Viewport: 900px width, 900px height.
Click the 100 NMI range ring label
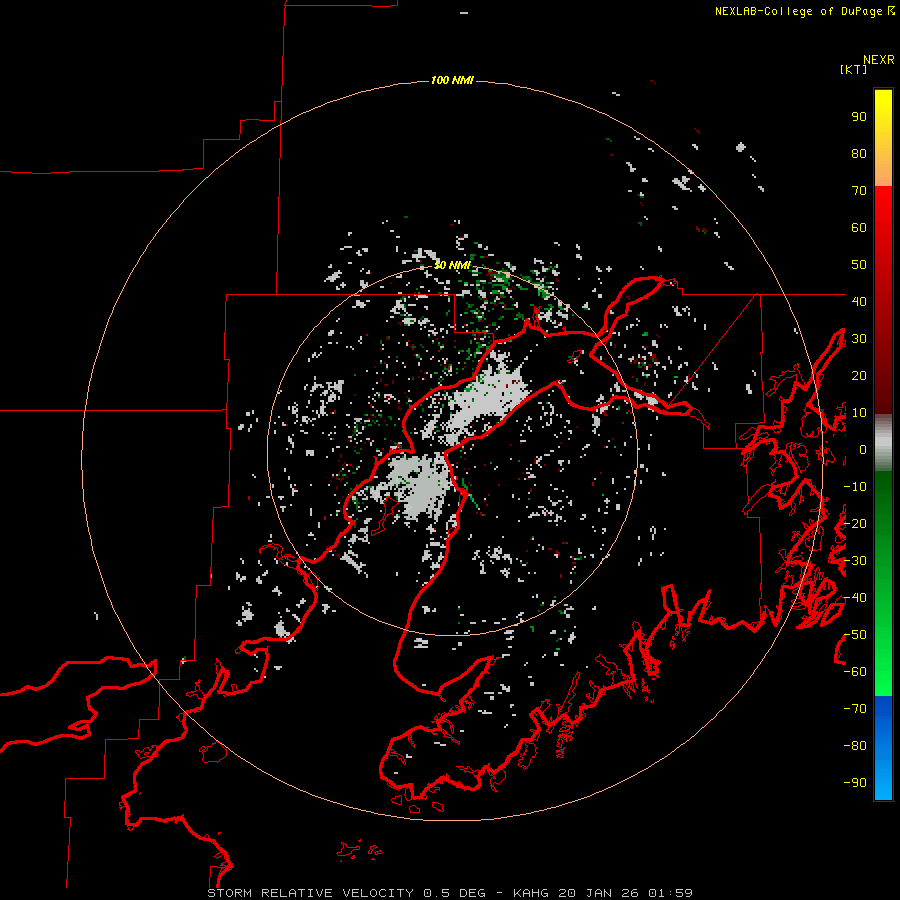click(x=452, y=80)
